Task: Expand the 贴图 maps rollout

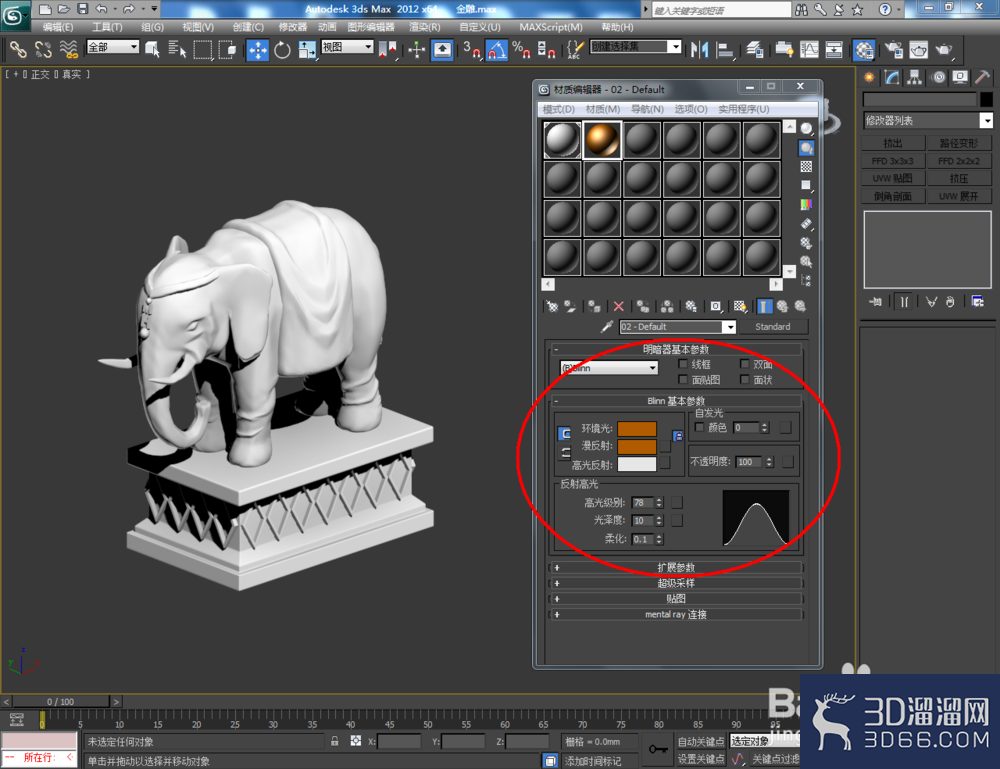Action: pos(676,599)
